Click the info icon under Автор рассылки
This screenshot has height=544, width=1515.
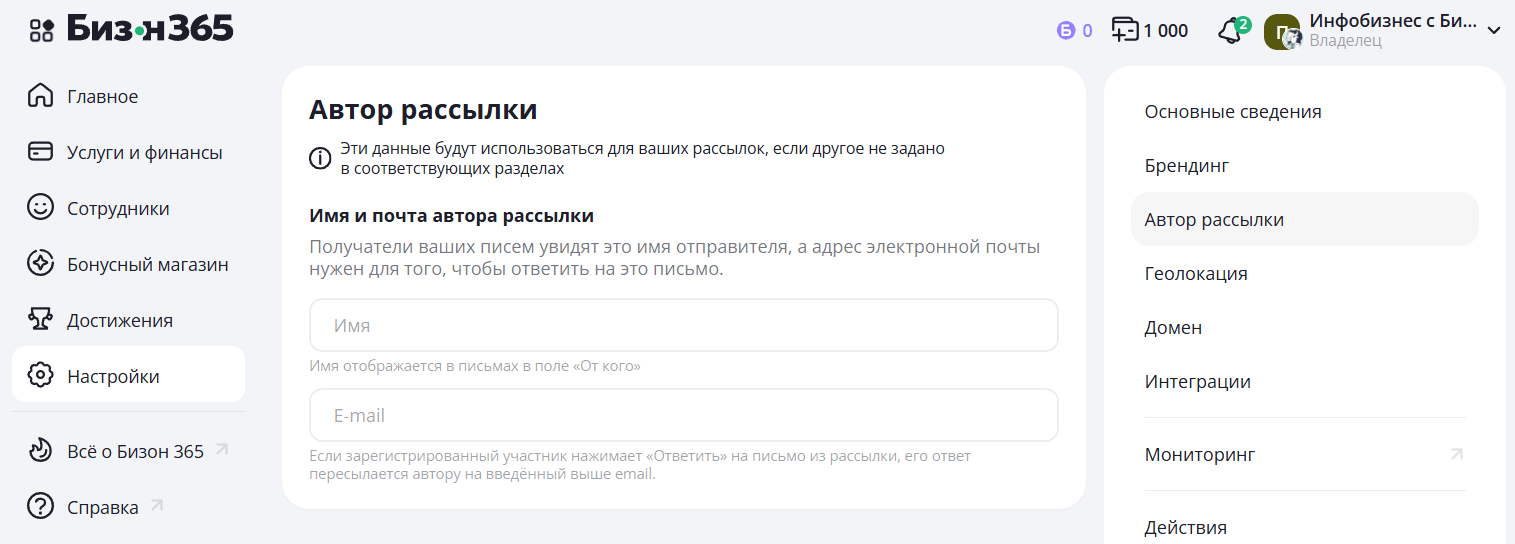tap(320, 158)
